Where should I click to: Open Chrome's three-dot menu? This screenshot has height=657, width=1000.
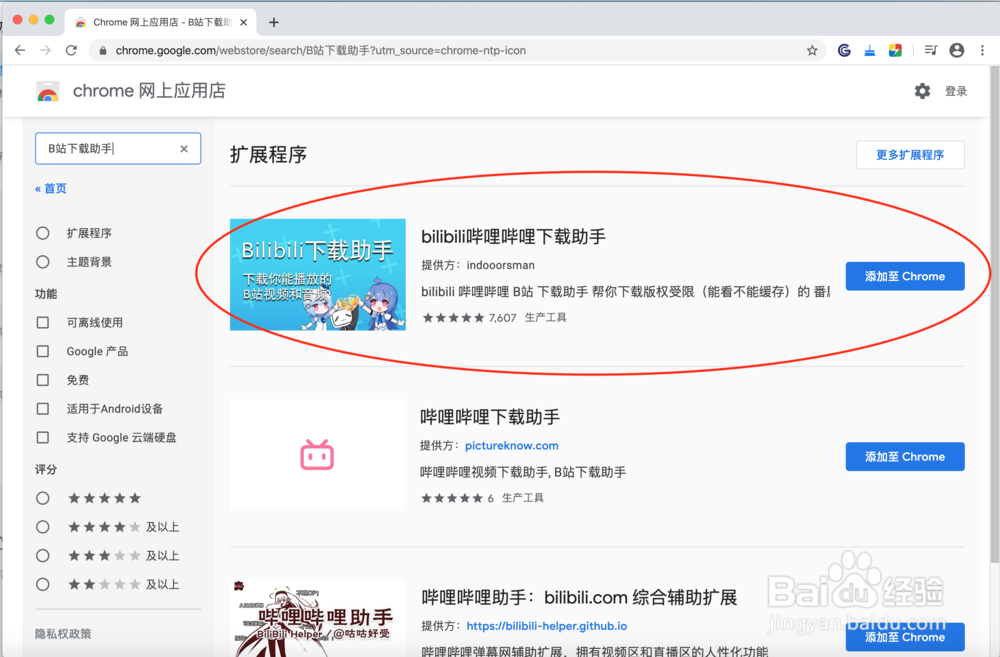[x=982, y=50]
